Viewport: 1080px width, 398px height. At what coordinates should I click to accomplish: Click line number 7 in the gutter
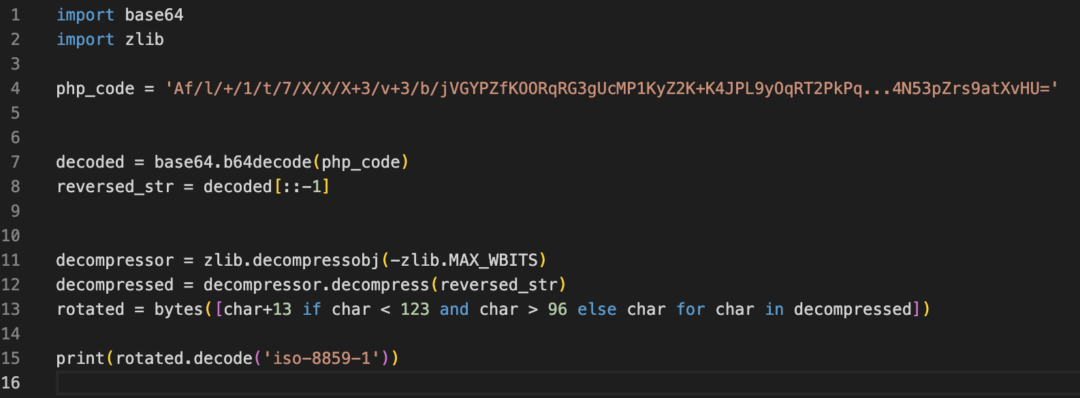(x=16, y=163)
